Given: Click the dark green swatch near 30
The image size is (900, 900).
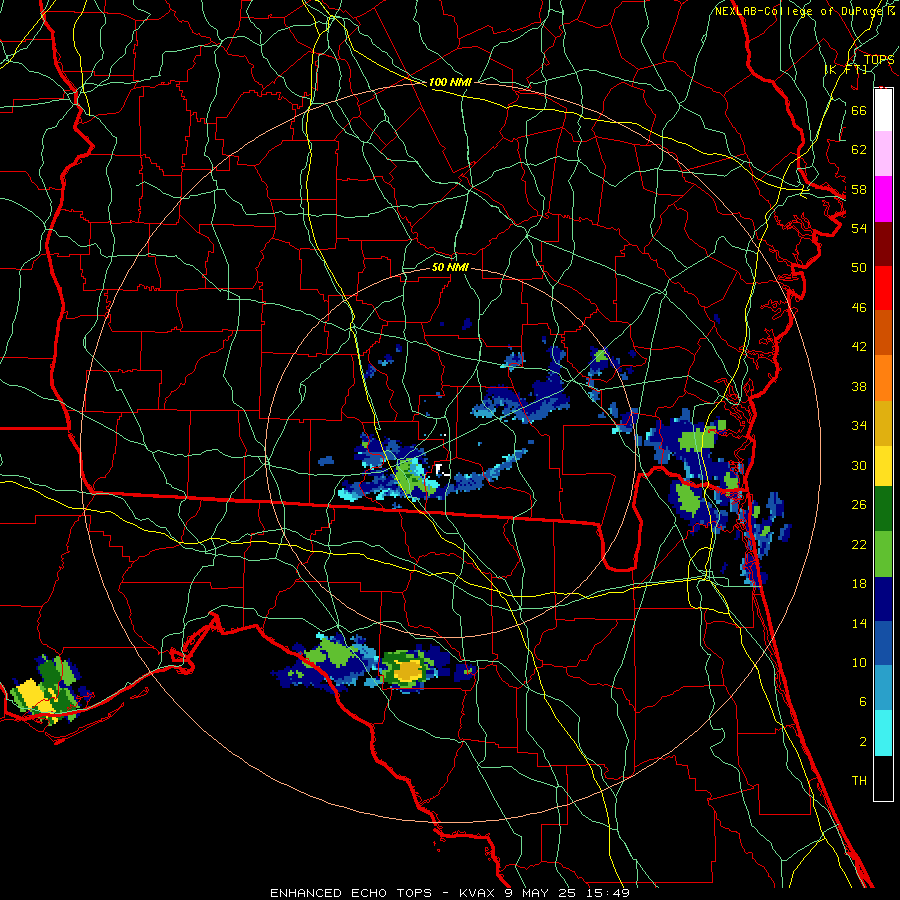Looking at the screenshot, I should coord(883,509).
